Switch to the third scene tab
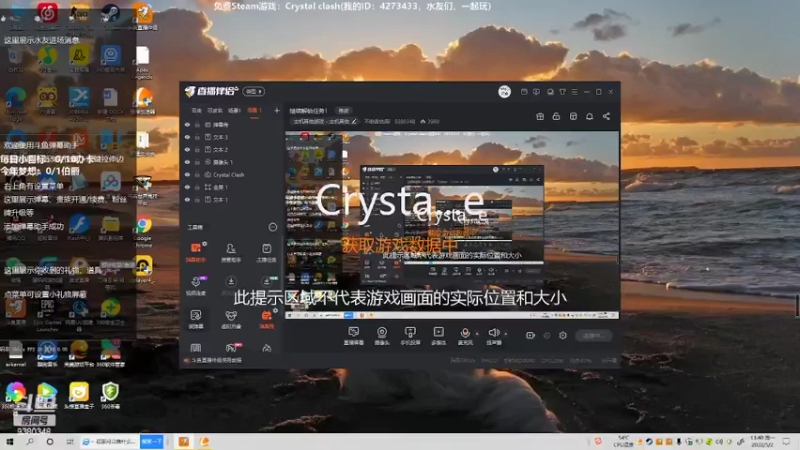800x450 pixels. click(x=234, y=111)
